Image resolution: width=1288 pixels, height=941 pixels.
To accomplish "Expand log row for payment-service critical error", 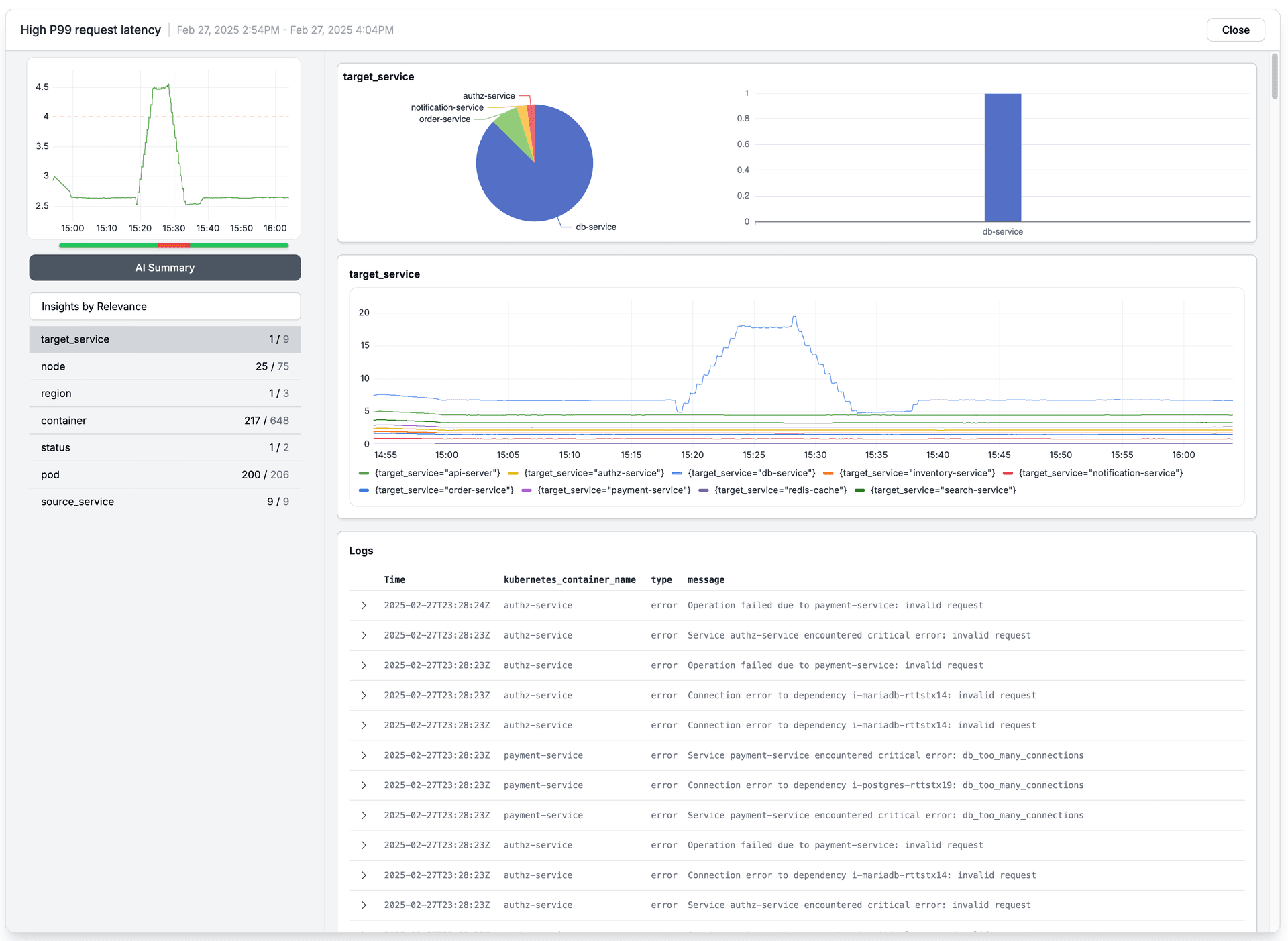I will click(364, 756).
